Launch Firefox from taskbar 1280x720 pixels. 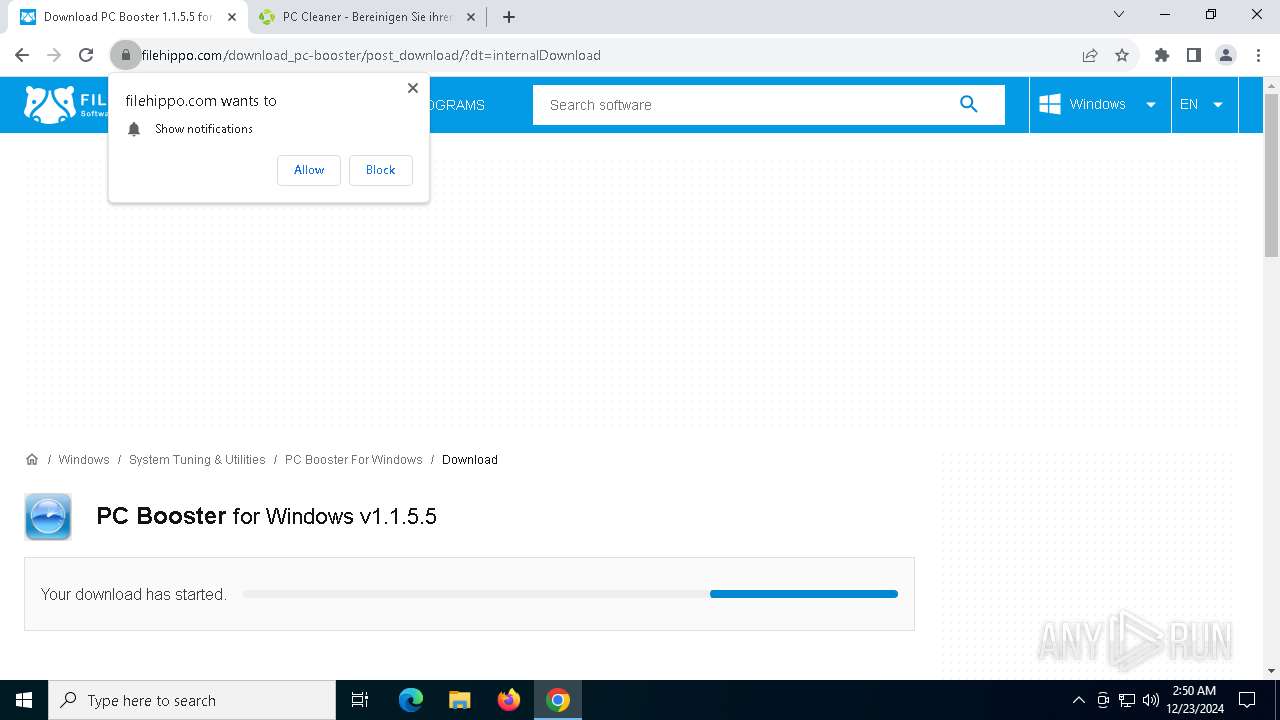coord(509,700)
